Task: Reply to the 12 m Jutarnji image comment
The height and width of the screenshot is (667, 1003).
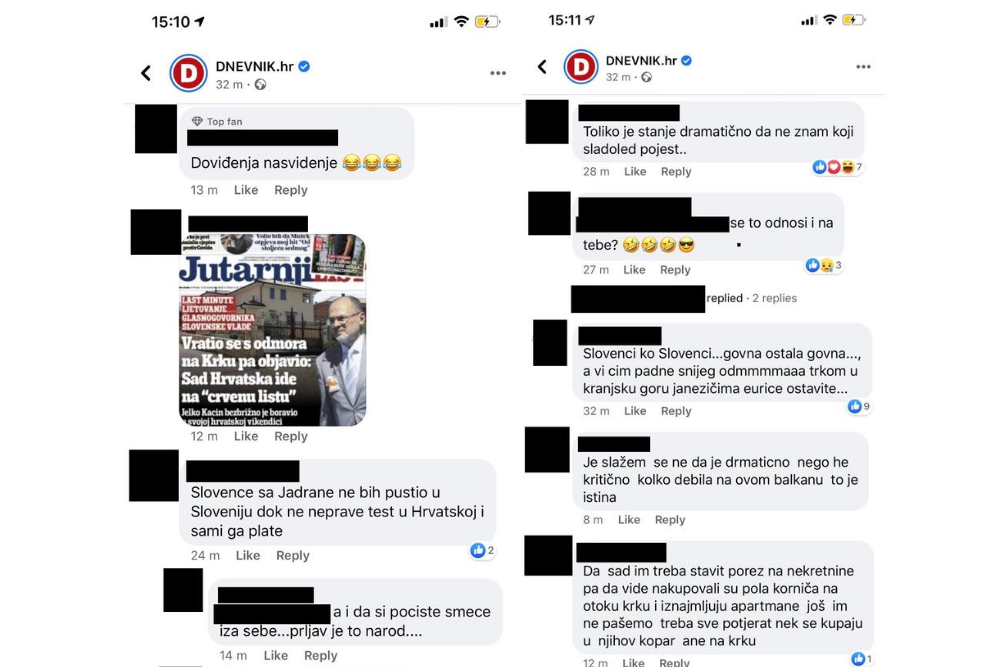Action: pyautogui.click(x=290, y=436)
